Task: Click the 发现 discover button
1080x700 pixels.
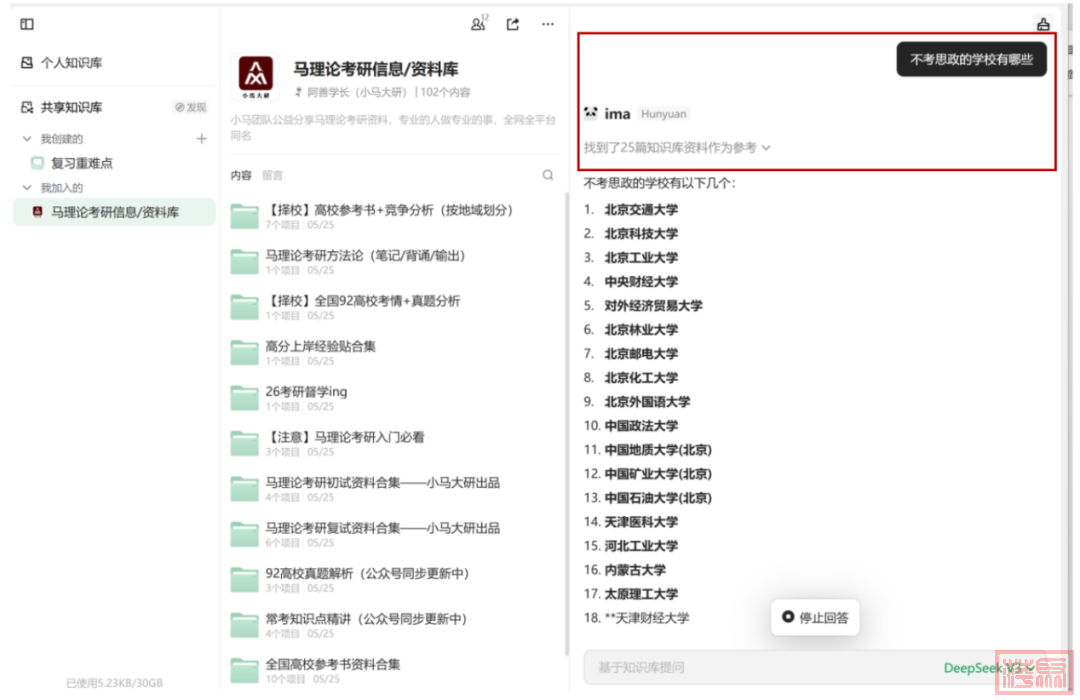Action: (191, 107)
